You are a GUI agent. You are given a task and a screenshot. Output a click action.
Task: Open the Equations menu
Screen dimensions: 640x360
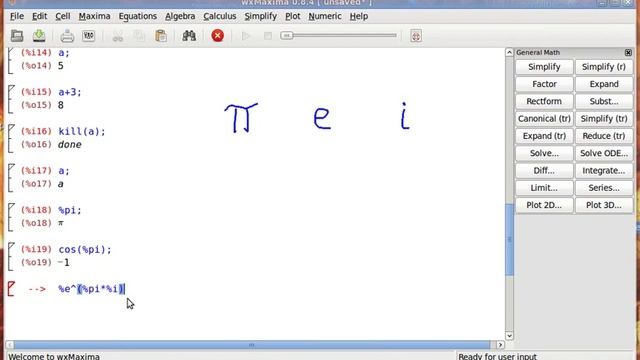pos(138,16)
